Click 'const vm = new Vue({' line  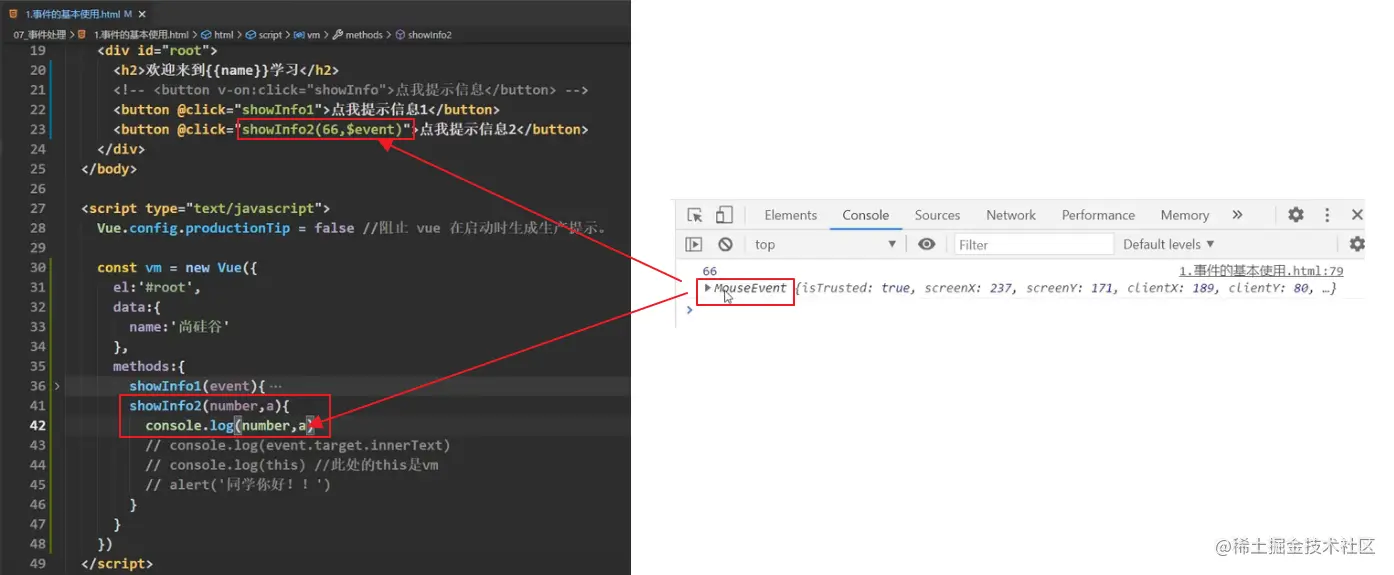click(x=177, y=267)
